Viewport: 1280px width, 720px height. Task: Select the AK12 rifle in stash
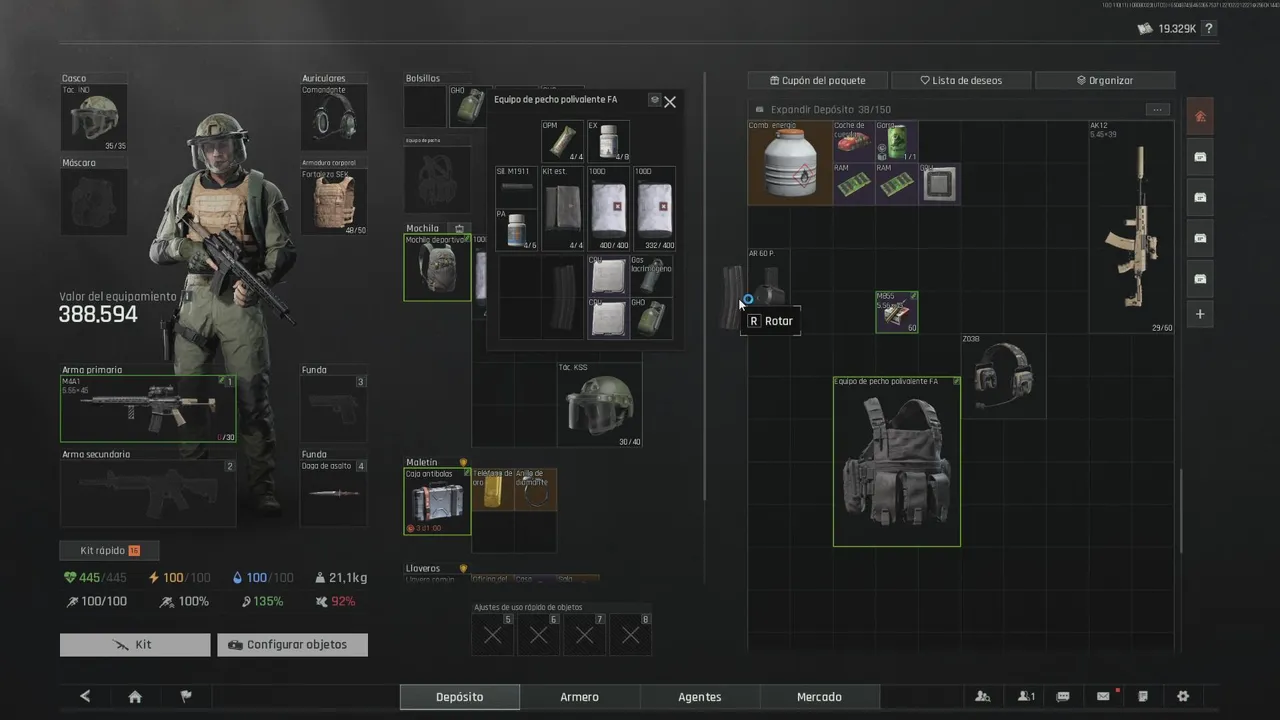pos(1132,227)
